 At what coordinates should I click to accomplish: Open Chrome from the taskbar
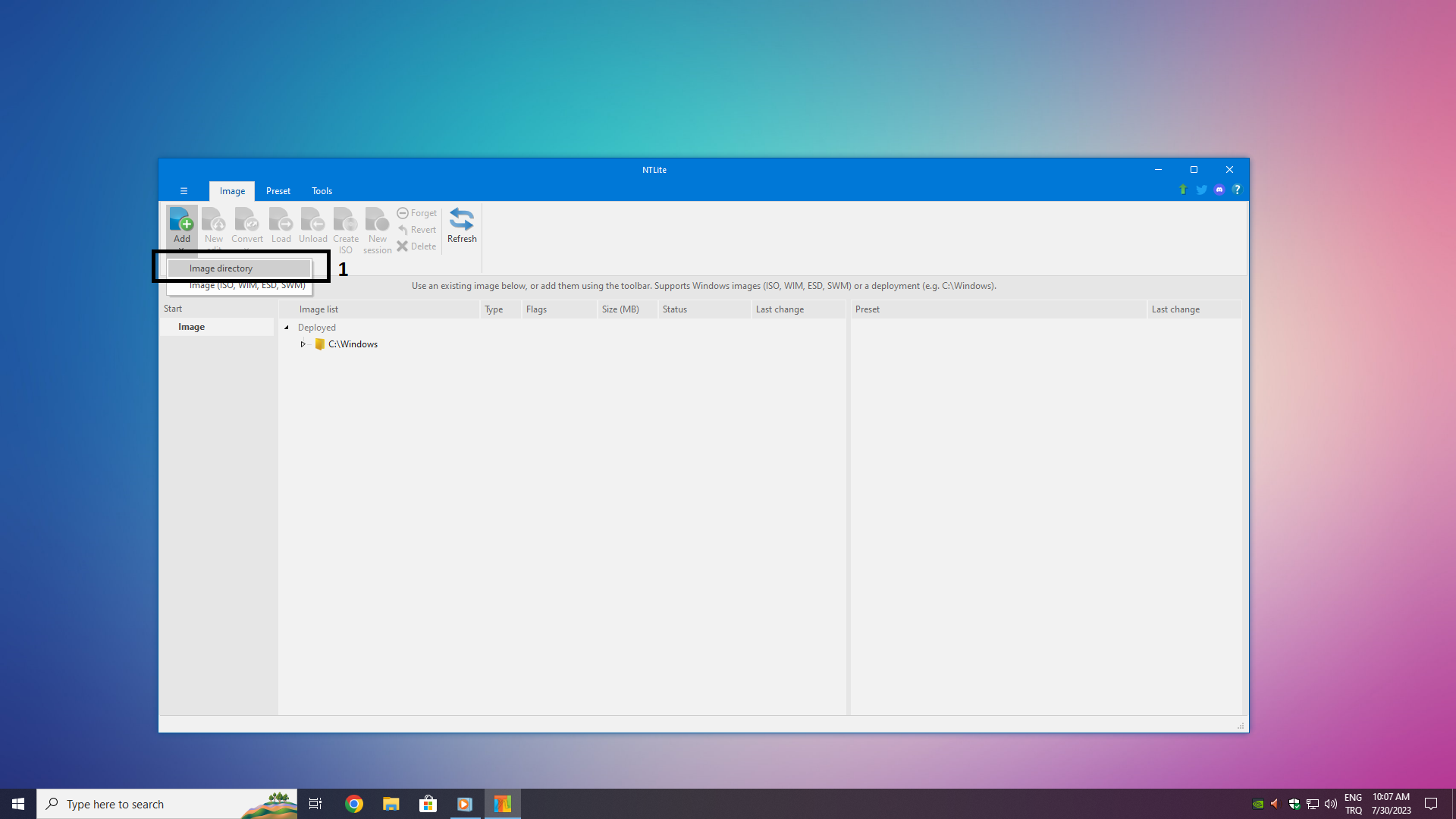[354, 804]
